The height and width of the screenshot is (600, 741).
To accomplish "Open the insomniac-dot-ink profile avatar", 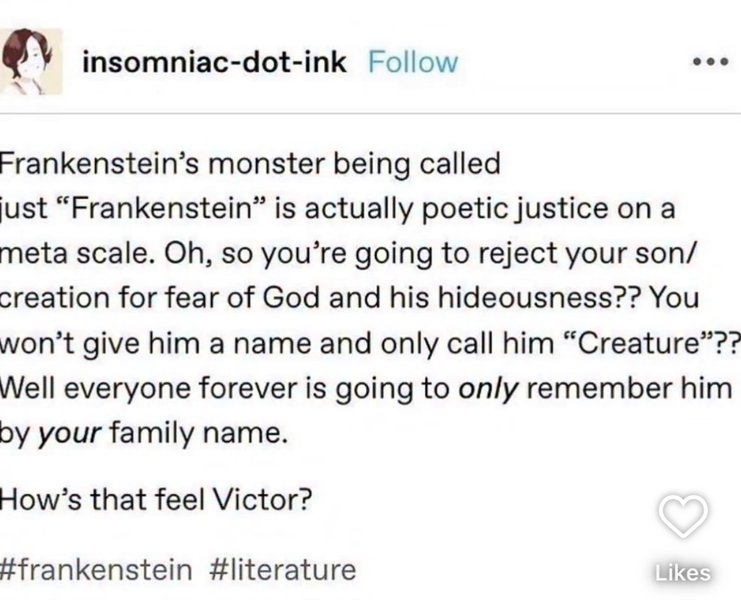I will [31, 61].
